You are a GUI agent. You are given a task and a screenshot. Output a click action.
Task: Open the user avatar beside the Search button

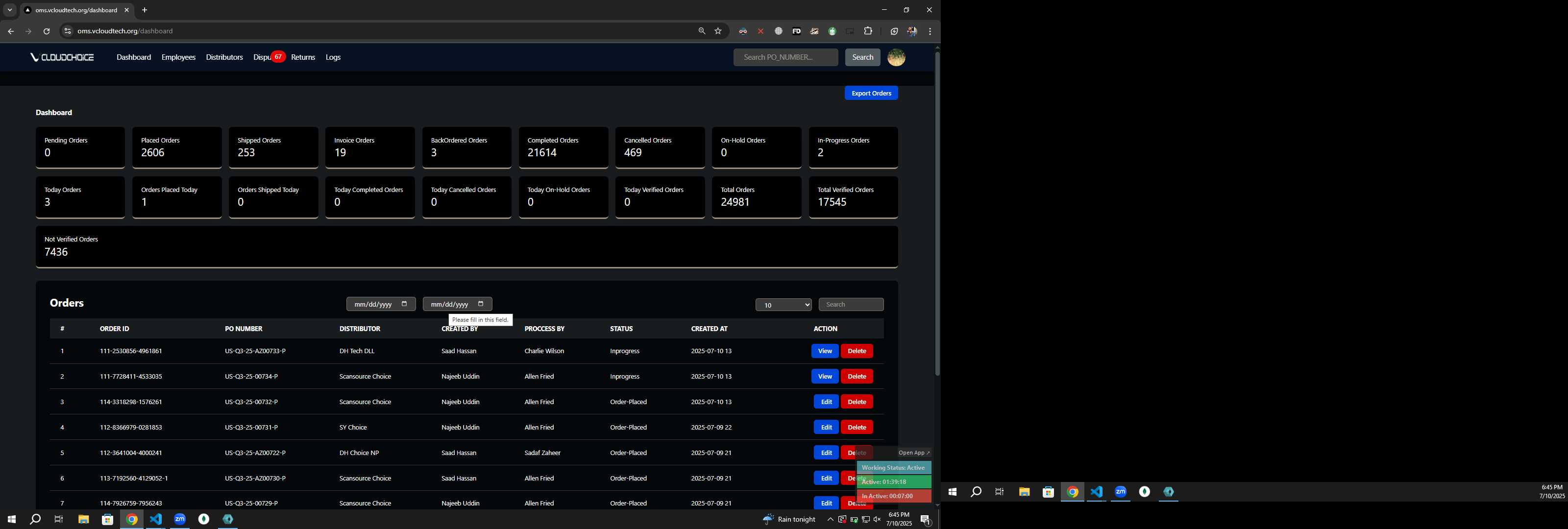click(x=896, y=57)
